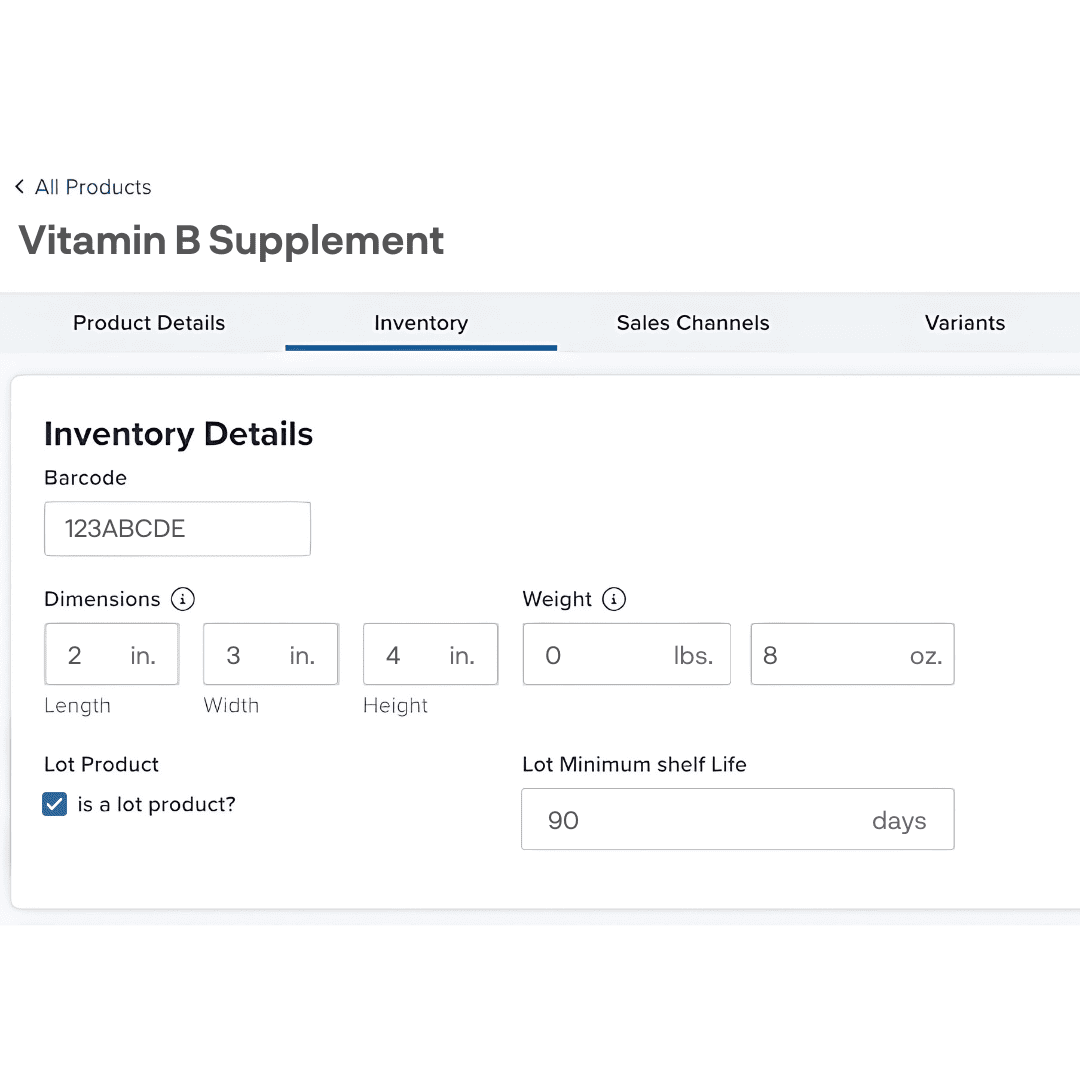Click the weight pounds (lbs.) field
Image resolution: width=1080 pixels, height=1080 pixels.
tap(626, 655)
